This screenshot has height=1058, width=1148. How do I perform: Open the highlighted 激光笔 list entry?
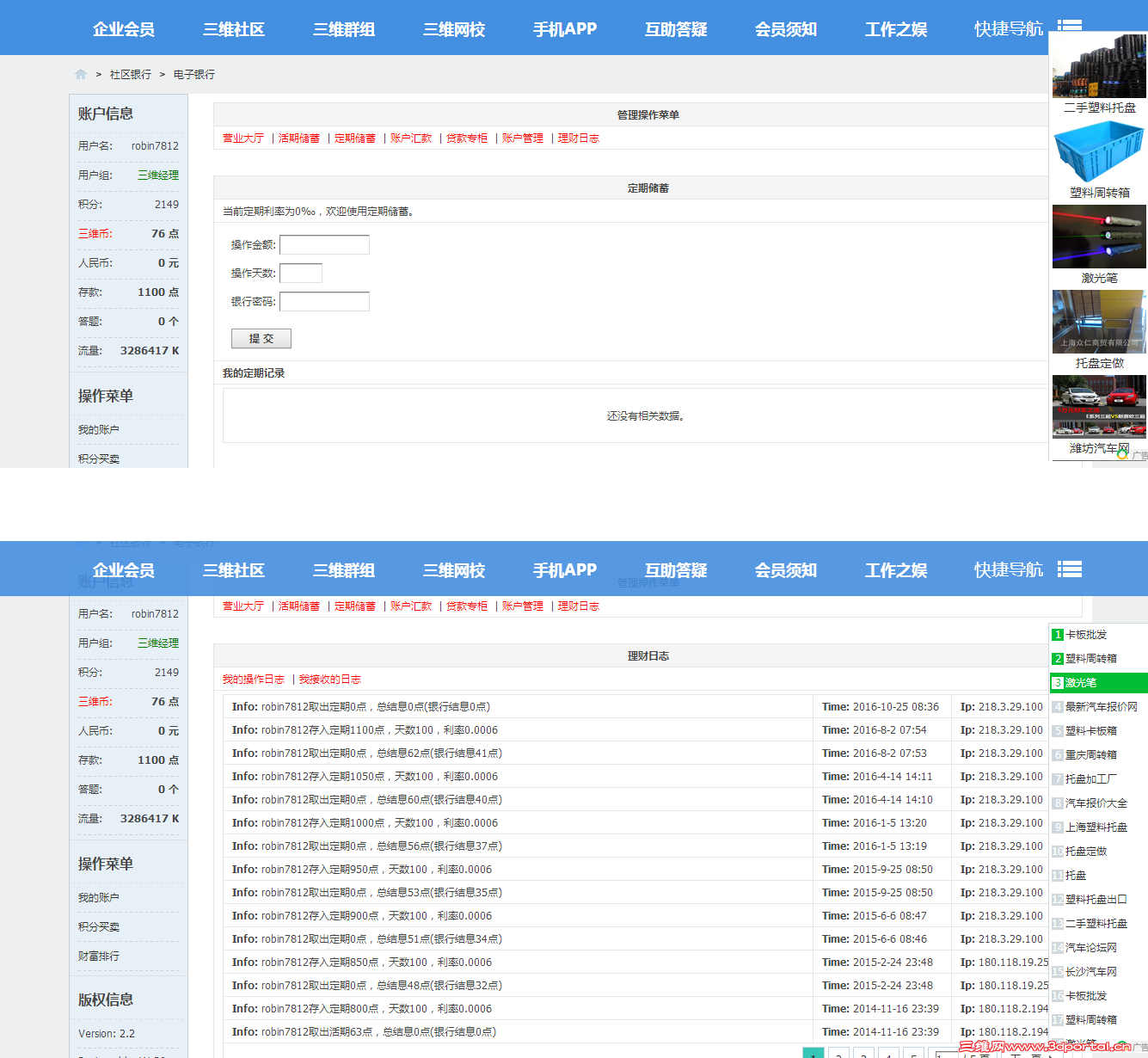pos(1099,683)
